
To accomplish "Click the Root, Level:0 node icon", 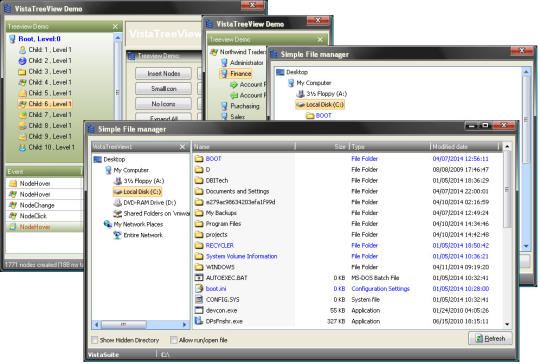I will pos(12,39).
